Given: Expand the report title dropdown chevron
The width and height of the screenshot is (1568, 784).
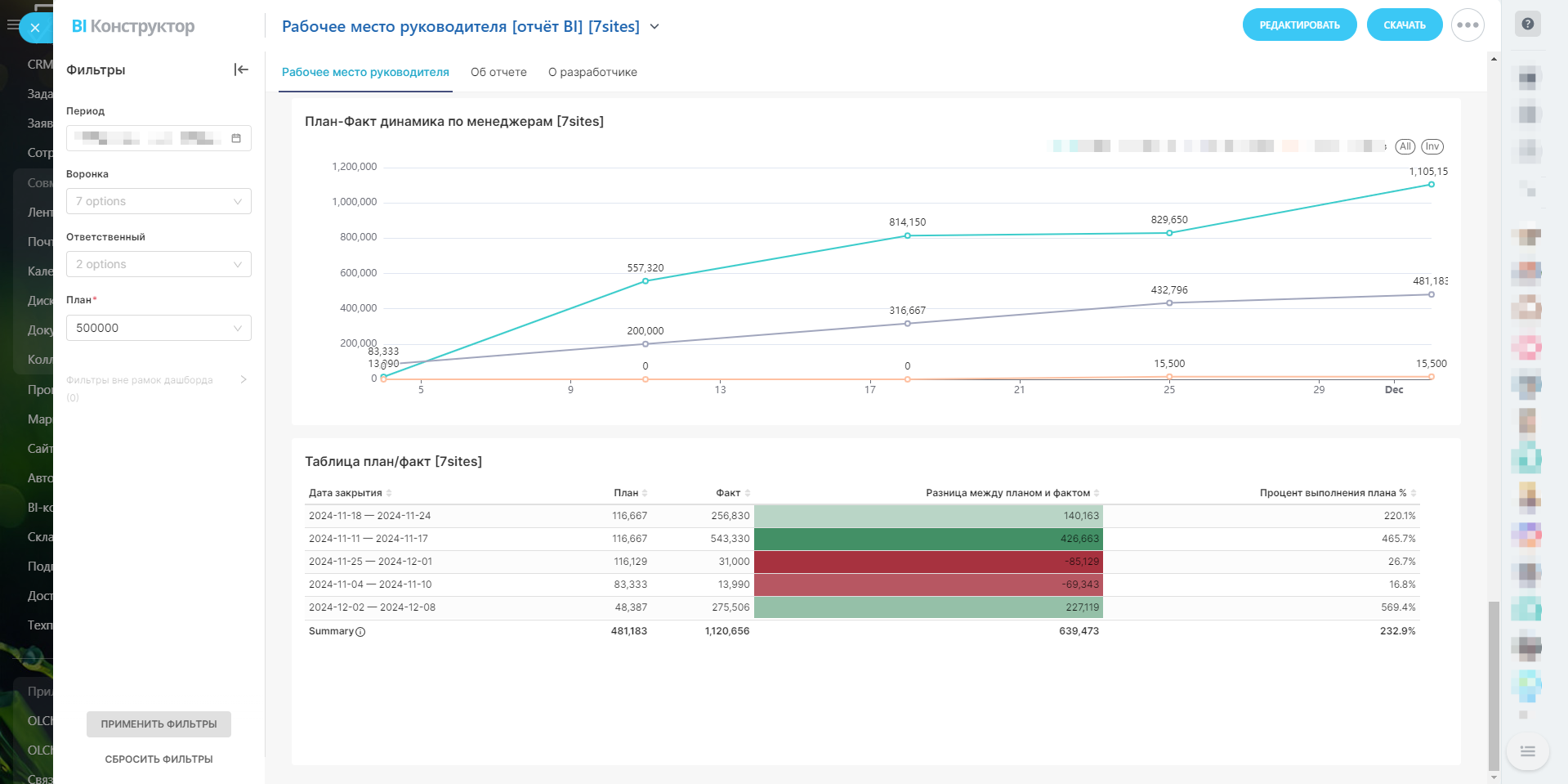Looking at the screenshot, I should click(654, 27).
